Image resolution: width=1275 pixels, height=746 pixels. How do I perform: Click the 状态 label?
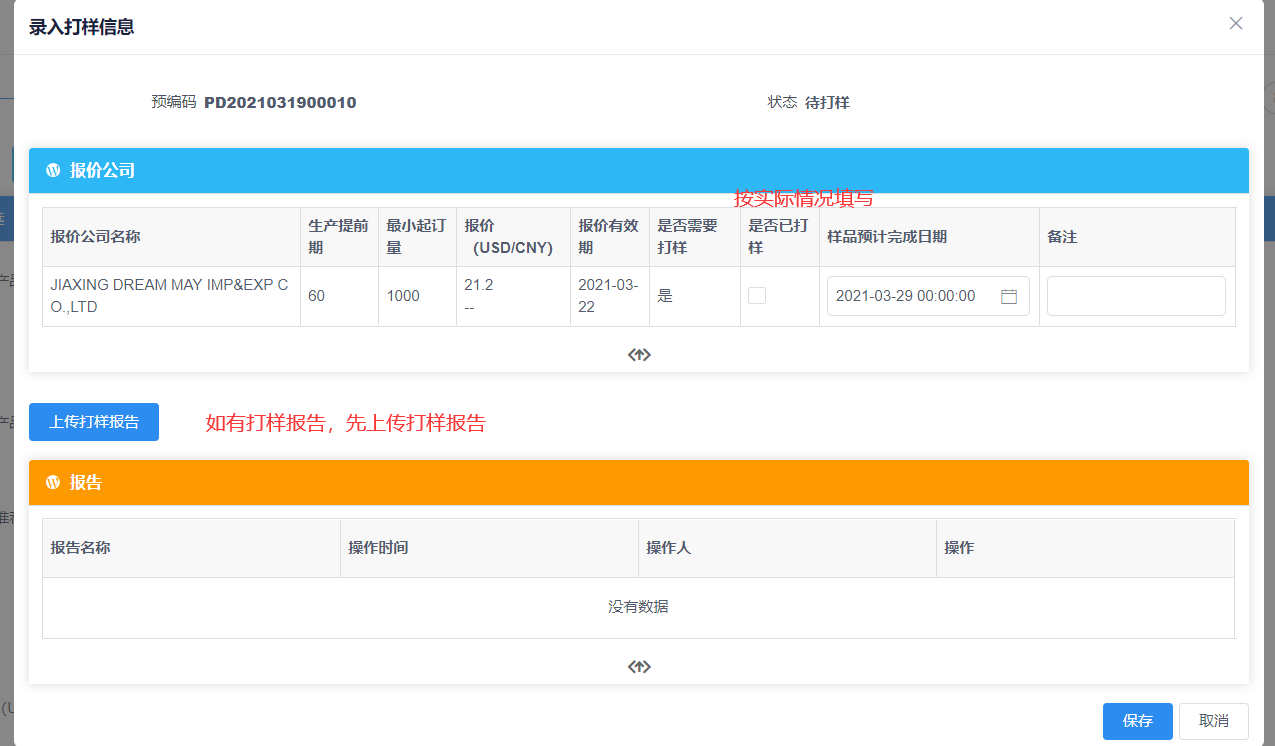point(782,102)
